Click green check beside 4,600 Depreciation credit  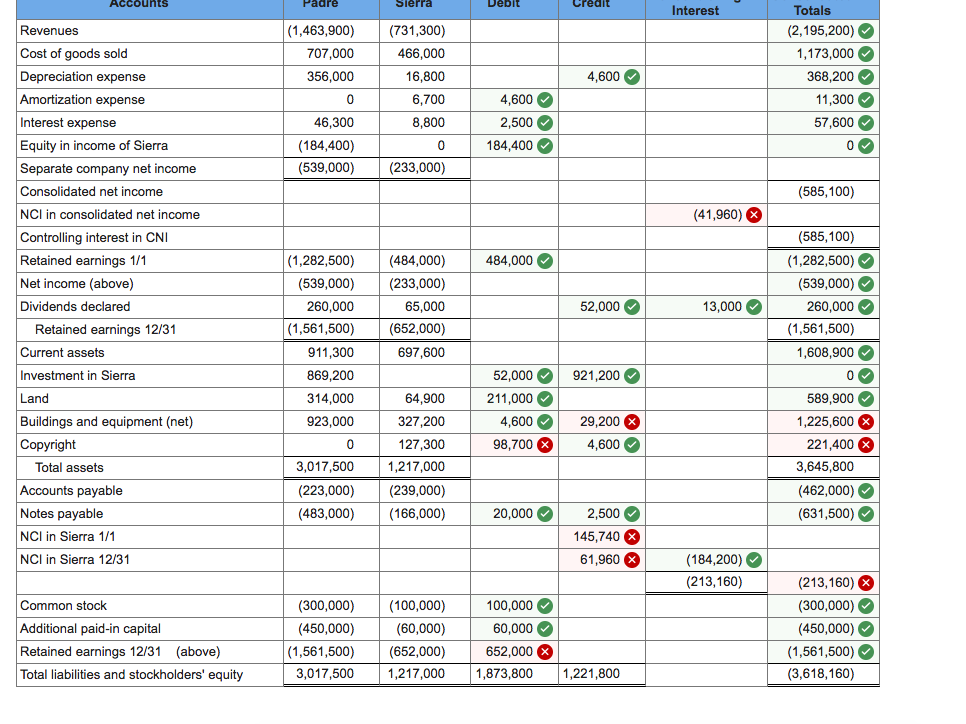tap(631, 77)
